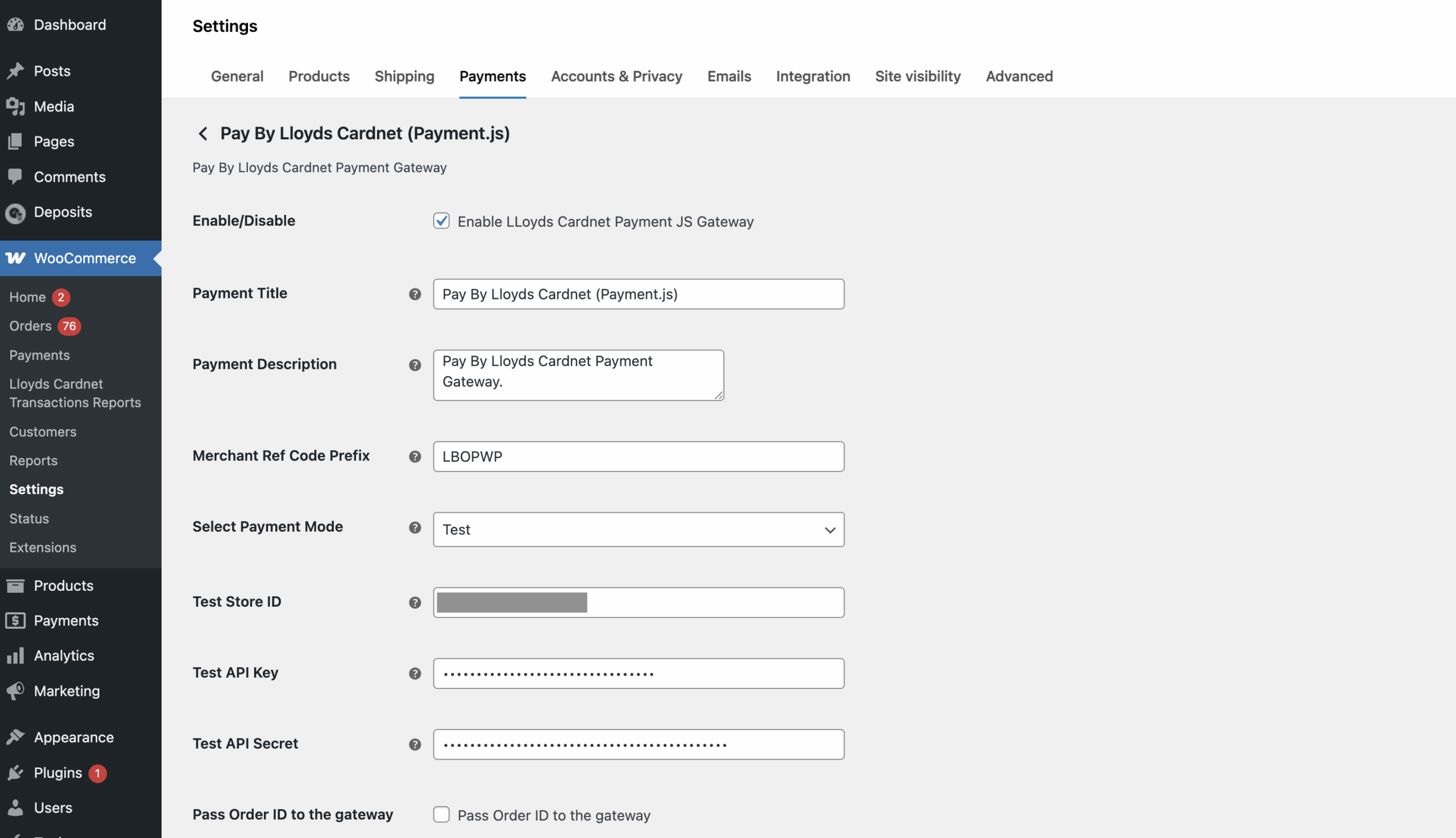Open Payments link under WooCommerce submenu
This screenshot has height=838, width=1456.
[39, 355]
